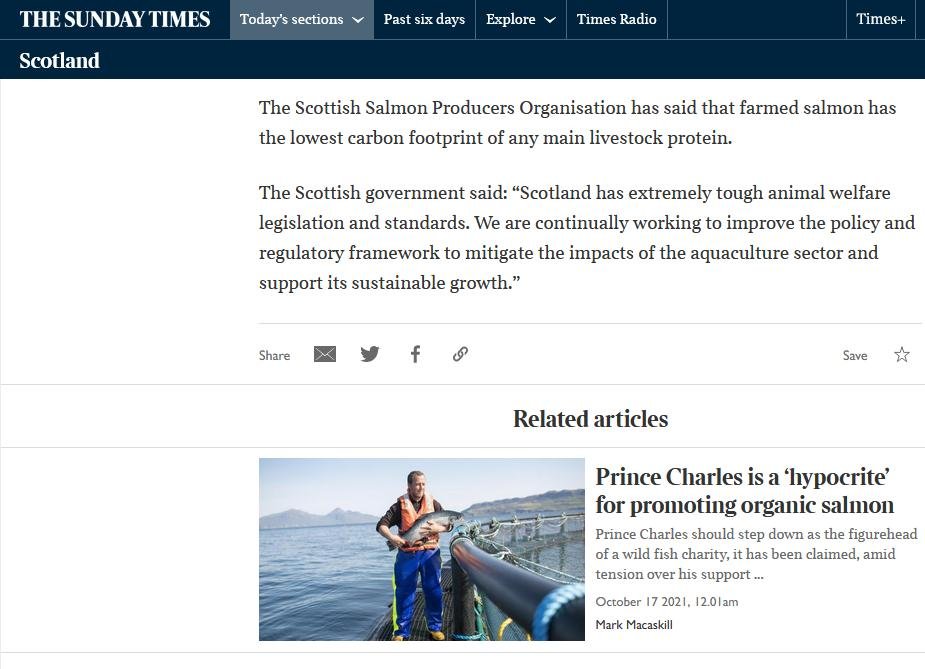Screen dimensions: 925x669
Task: Open the Times+ menu item
Action: click(x=880, y=19)
